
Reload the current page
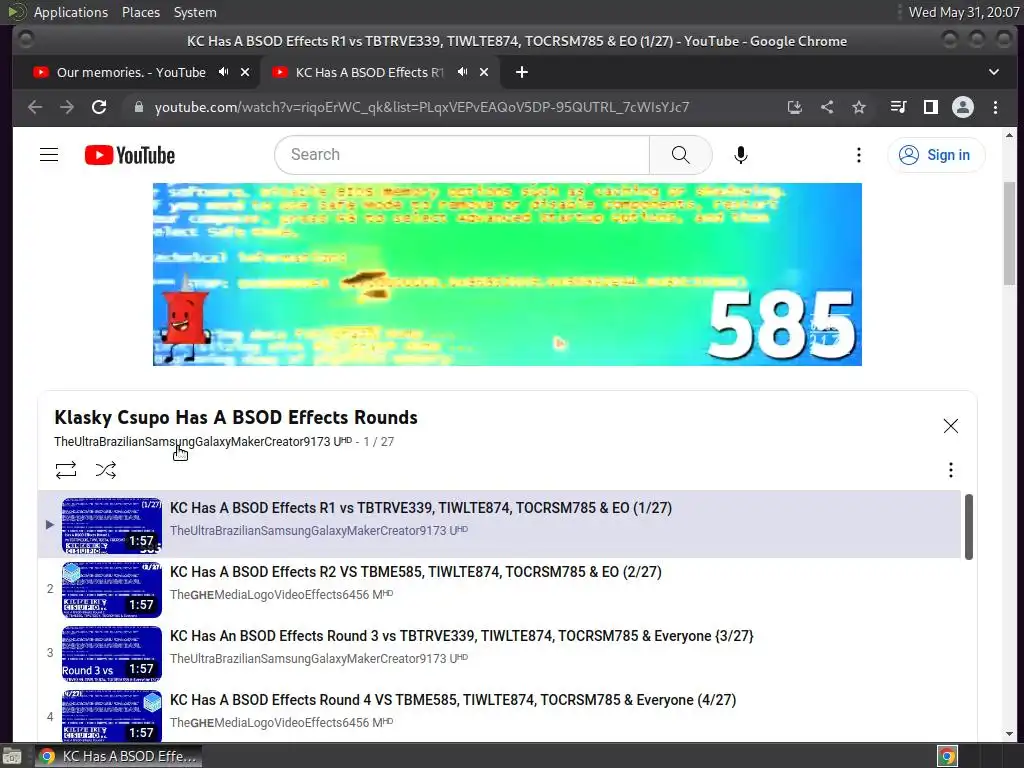[x=99, y=107]
